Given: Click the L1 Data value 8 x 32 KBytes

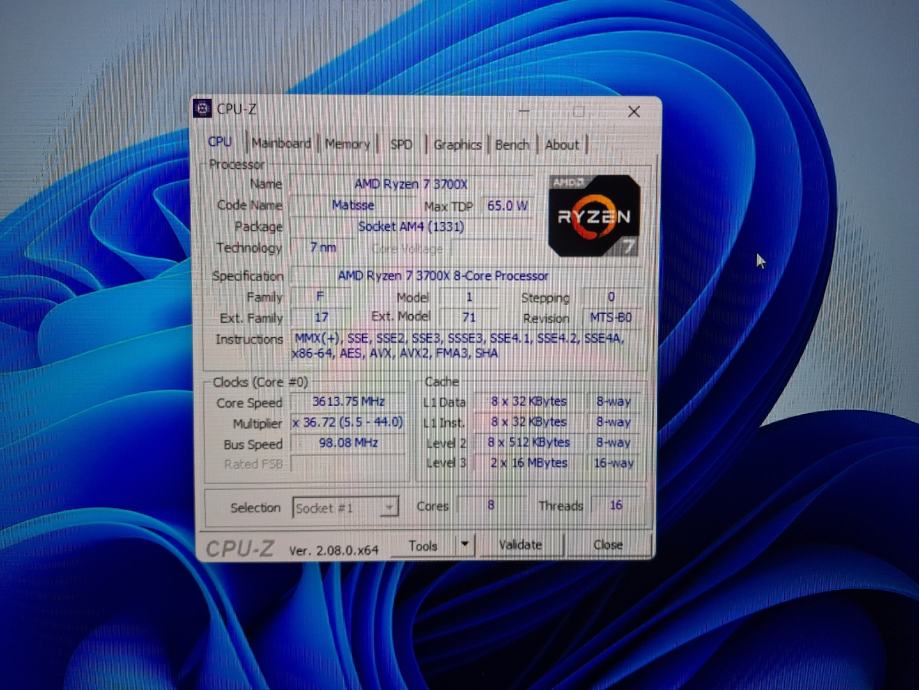Looking at the screenshot, I should click(x=529, y=402).
